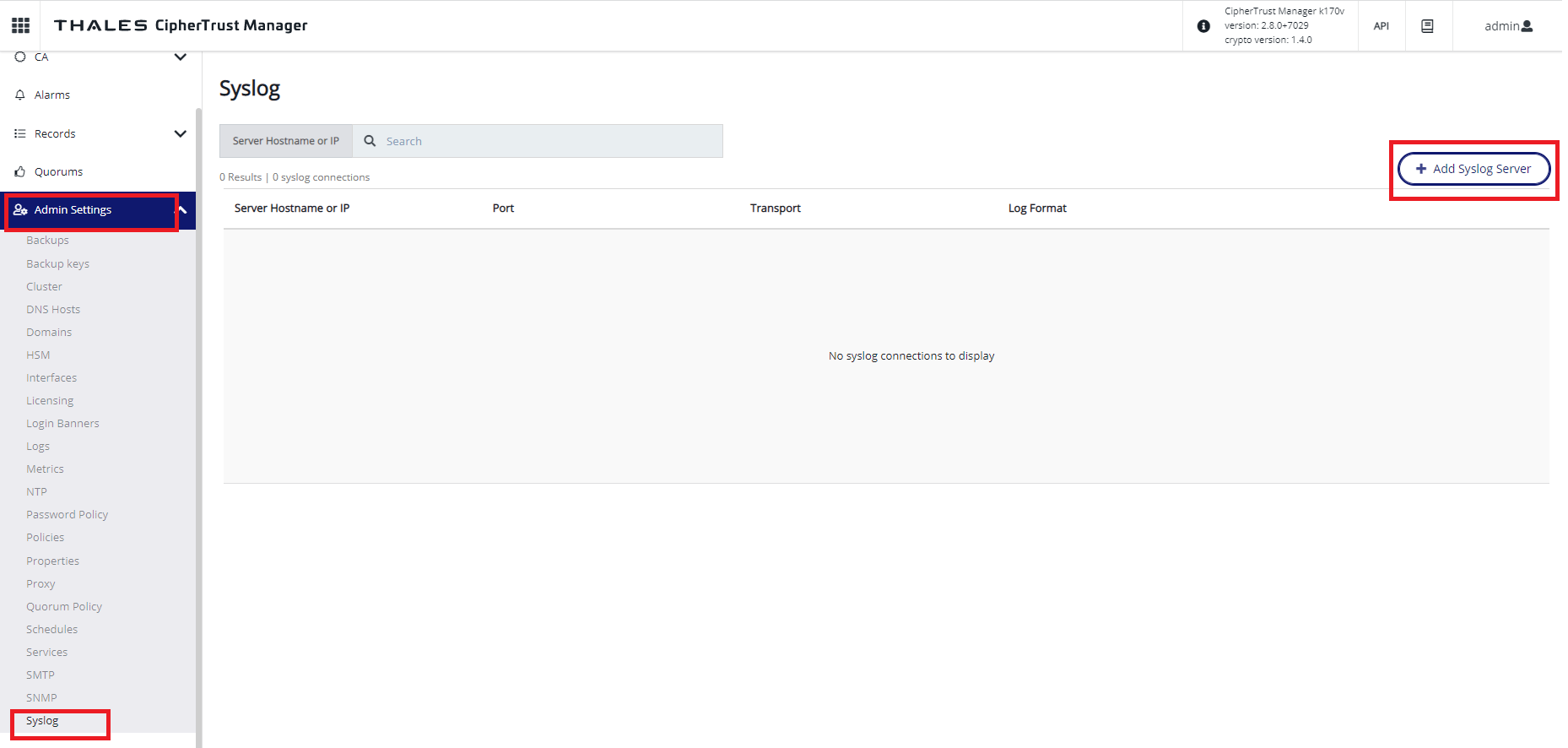Go to the NTP settings page
The width and height of the screenshot is (1568, 748).
click(x=36, y=492)
